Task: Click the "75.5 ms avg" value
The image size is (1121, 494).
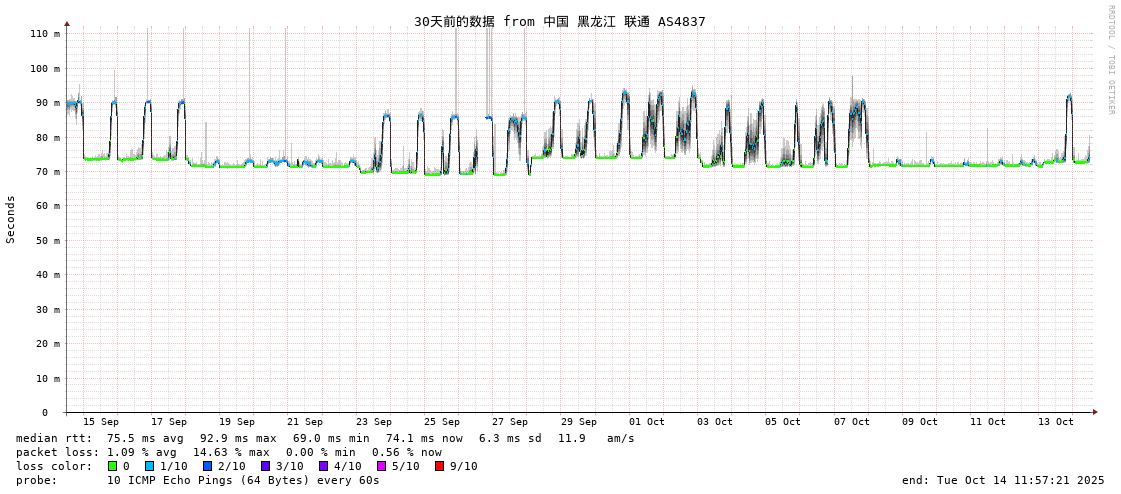Action: click(144, 438)
